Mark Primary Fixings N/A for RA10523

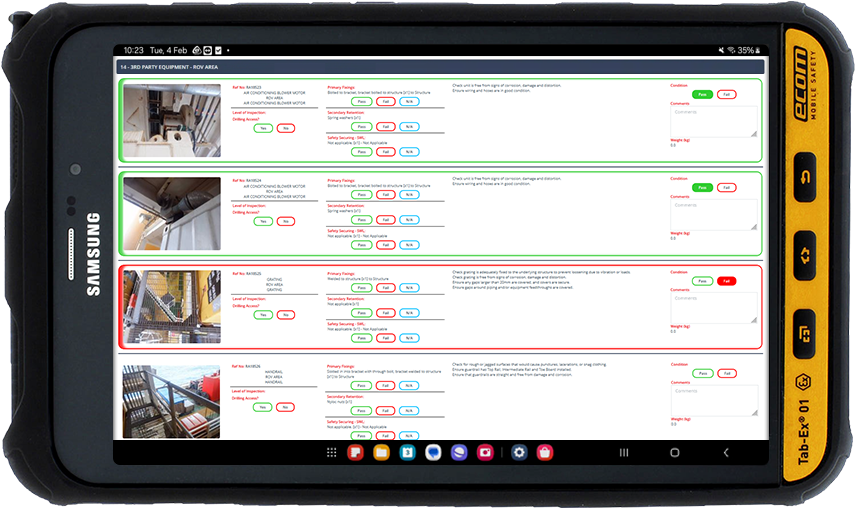(x=409, y=102)
